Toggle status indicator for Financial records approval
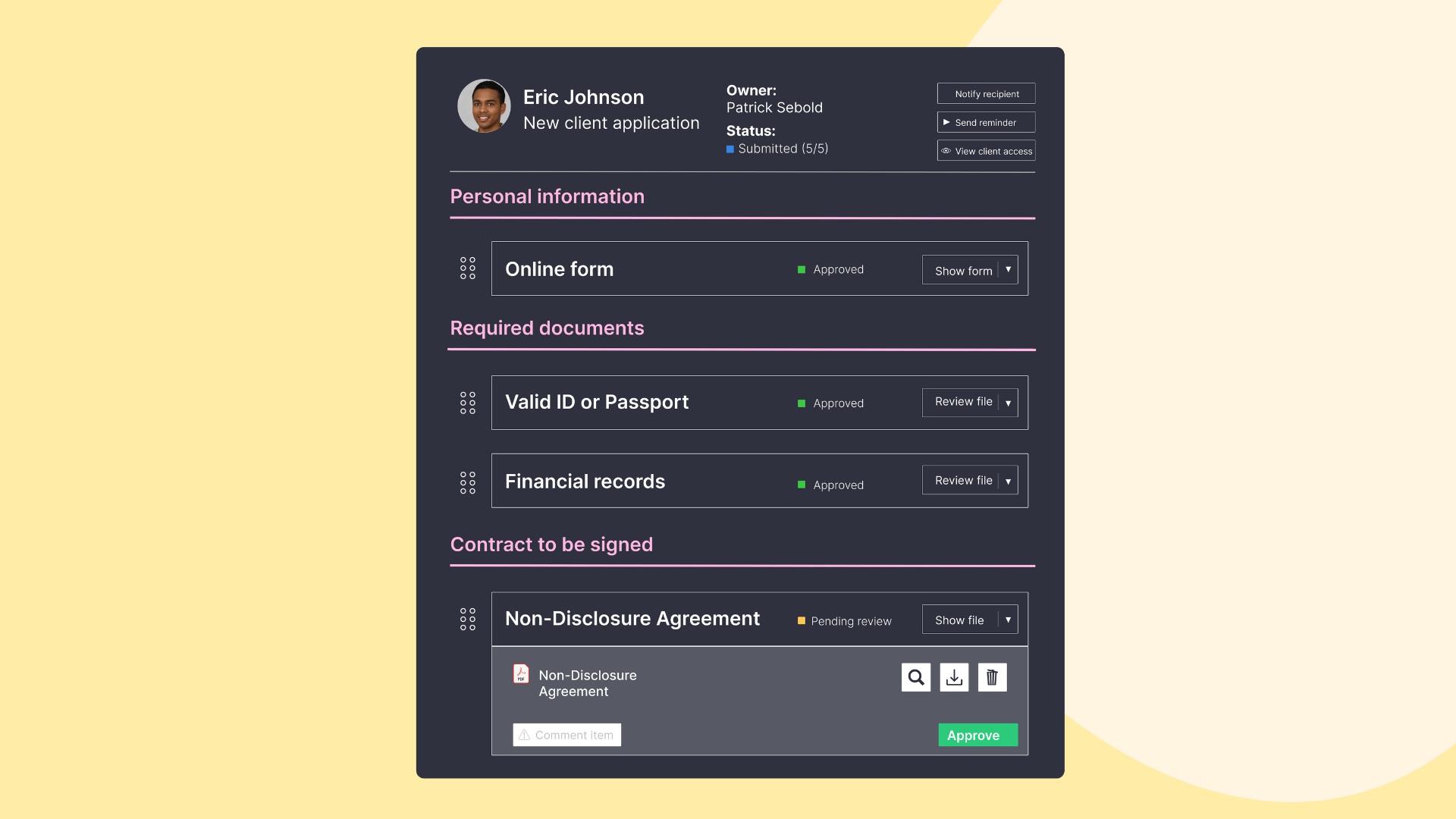 click(801, 484)
